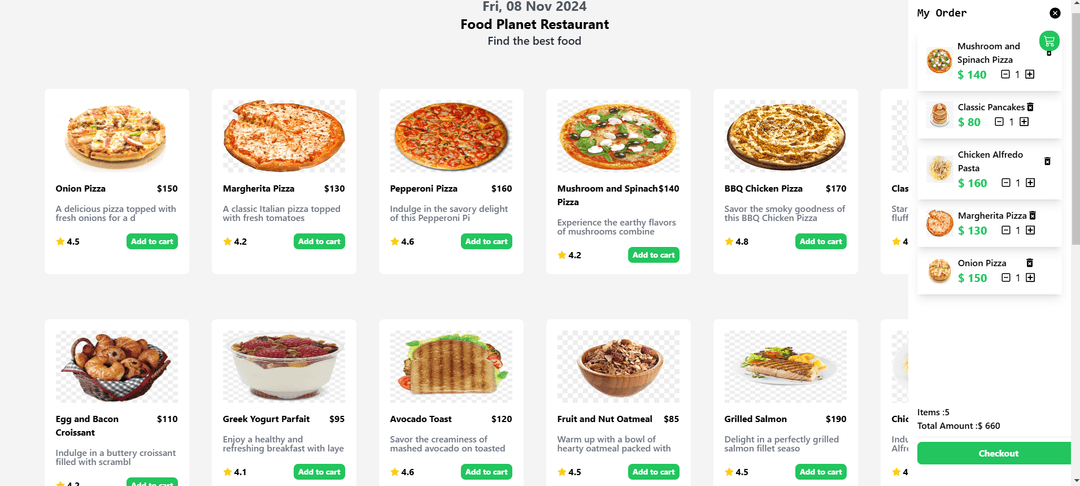Image resolution: width=1080 pixels, height=486 pixels.
Task: Click the Egg and Bacon Croissant photo
Action: tap(117, 366)
